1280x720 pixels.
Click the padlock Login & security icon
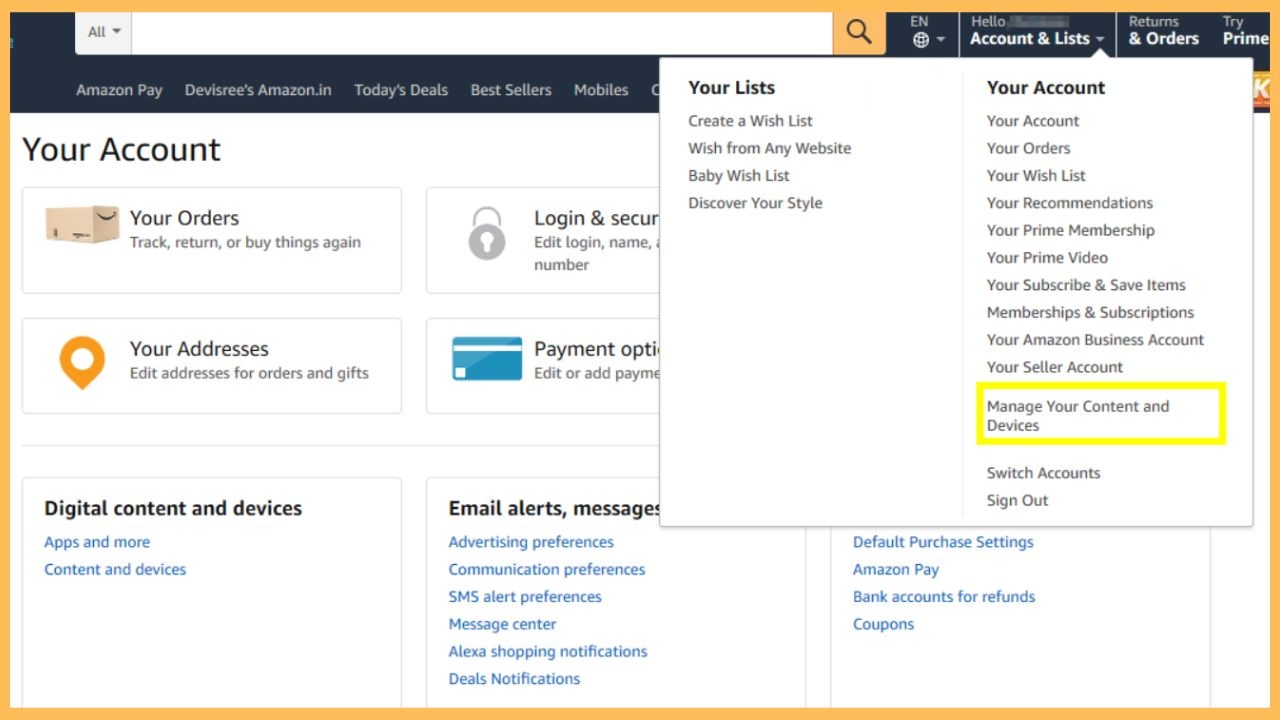click(x=487, y=233)
